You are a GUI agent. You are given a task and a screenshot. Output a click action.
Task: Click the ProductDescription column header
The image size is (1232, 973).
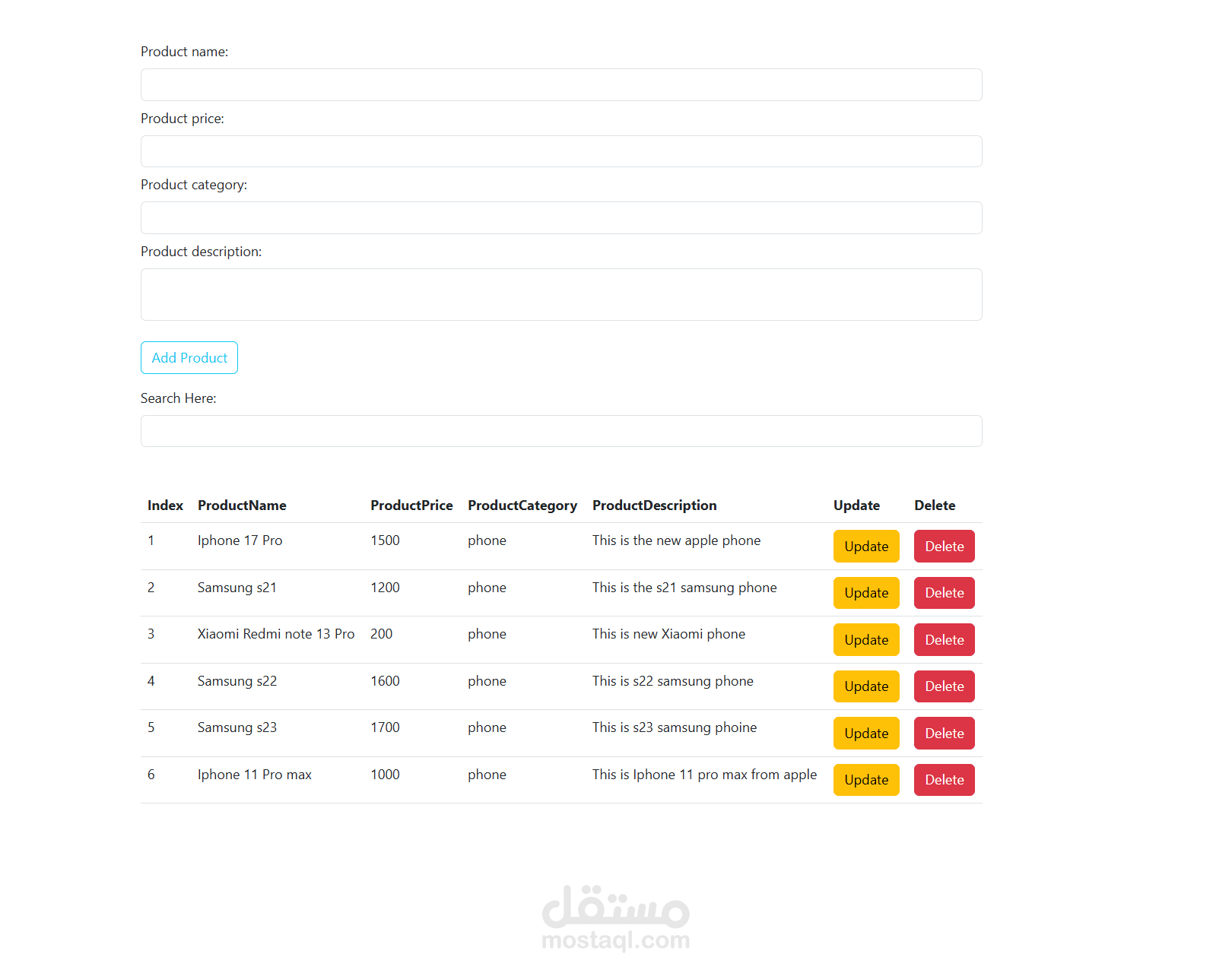coord(654,506)
